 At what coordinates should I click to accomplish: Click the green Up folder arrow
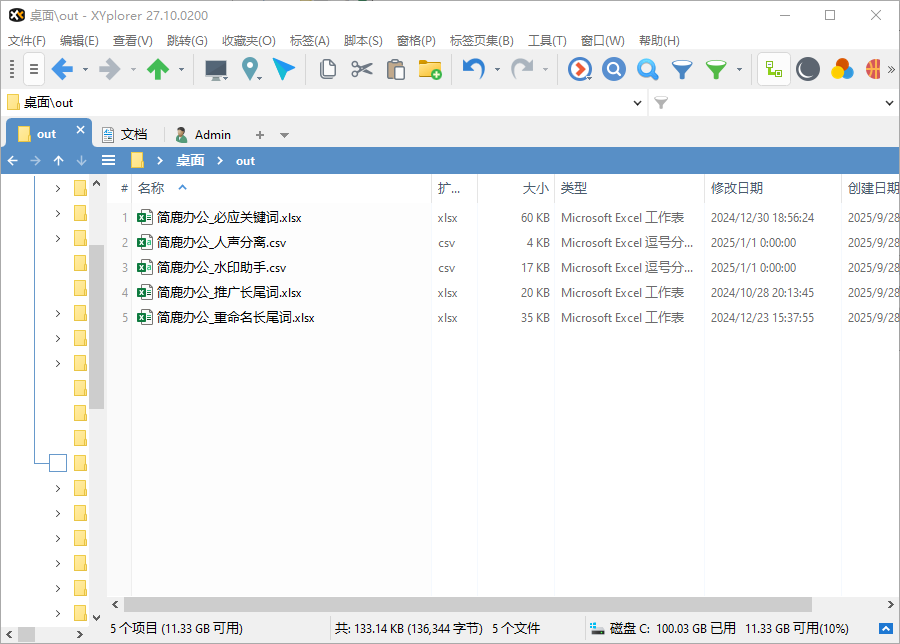(x=158, y=69)
